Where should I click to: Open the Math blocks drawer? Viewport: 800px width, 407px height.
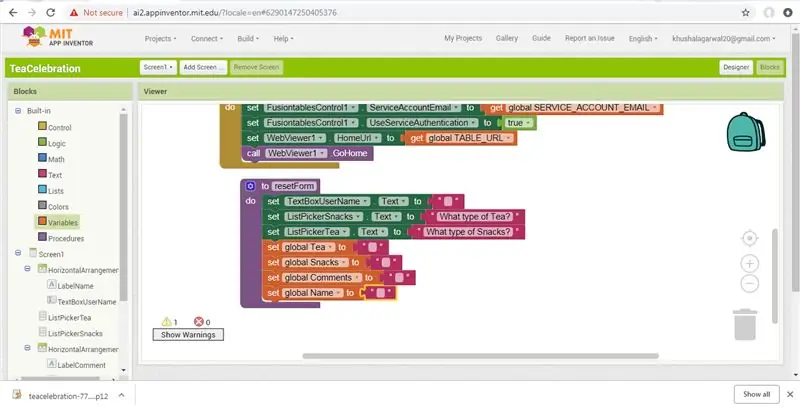point(51,159)
